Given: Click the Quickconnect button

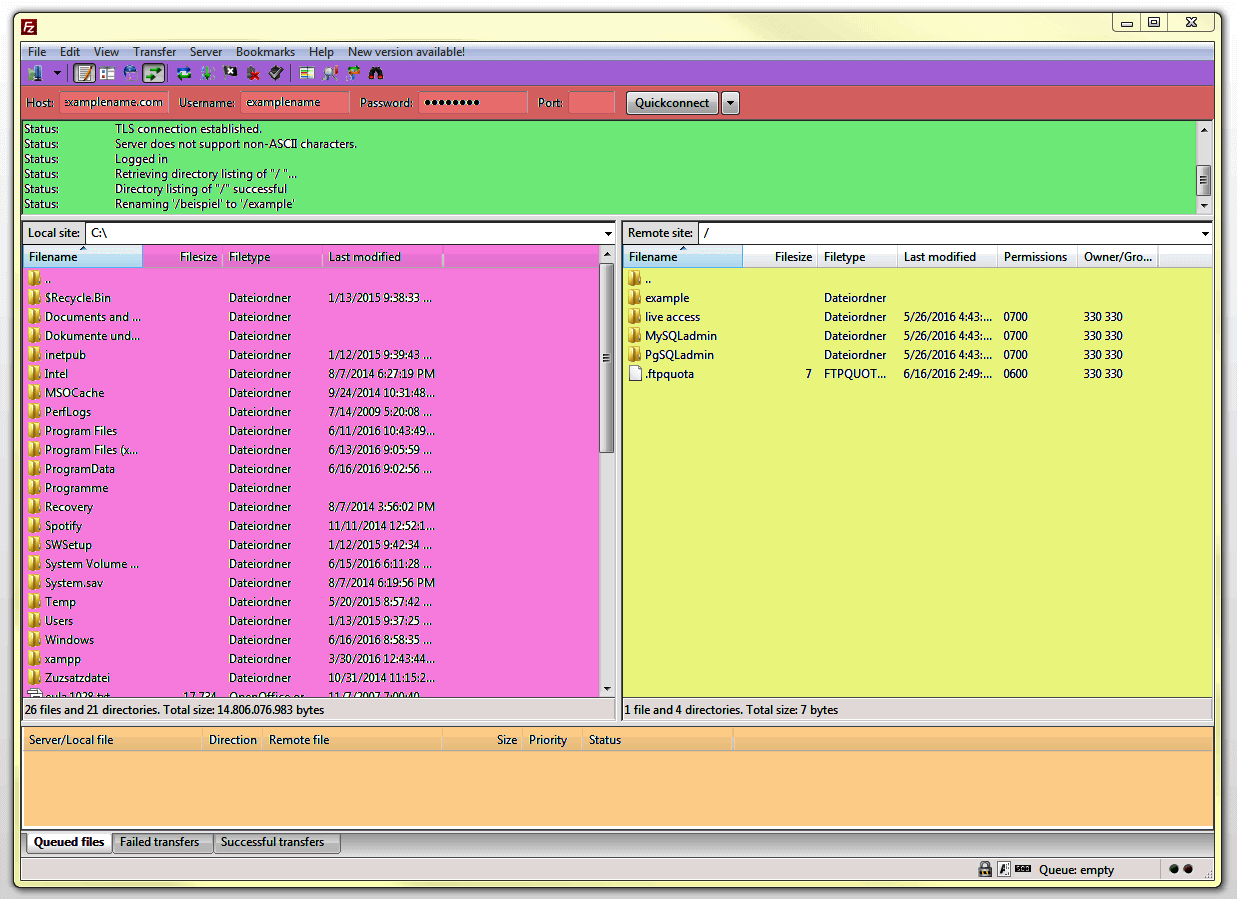Looking at the screenshot, I should click(x=672, y=103).
